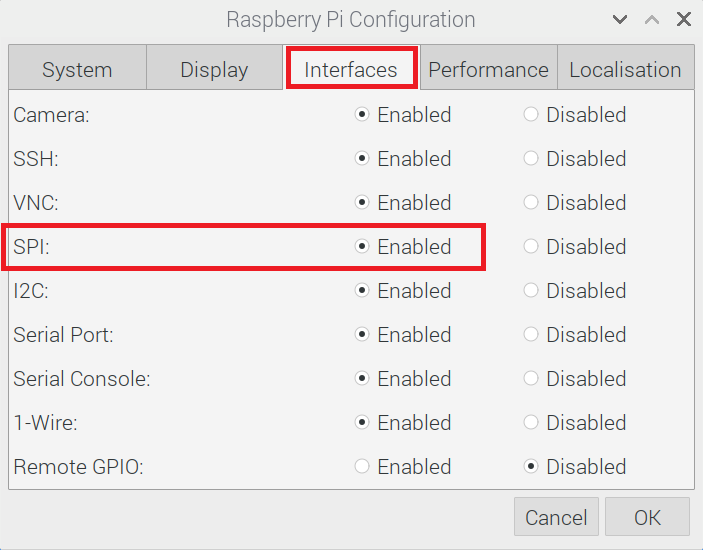Disable the Serial Console
703x550 pixels.
tap(531, 378)
